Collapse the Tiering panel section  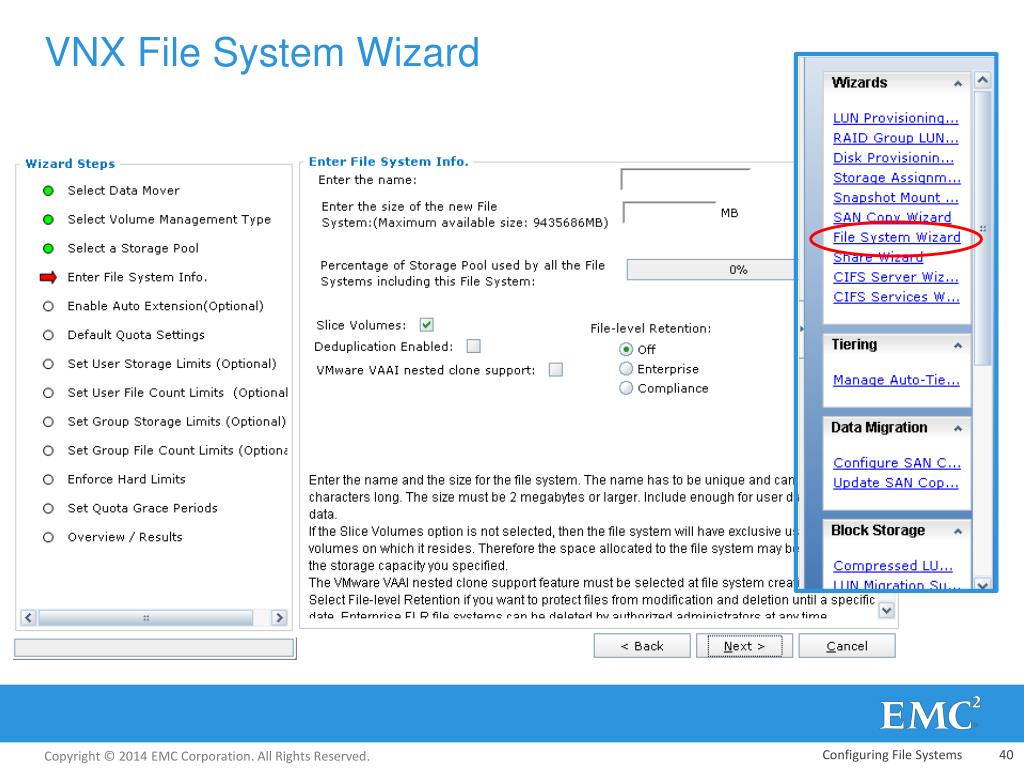pyautogui.click(x=957, y=345)
